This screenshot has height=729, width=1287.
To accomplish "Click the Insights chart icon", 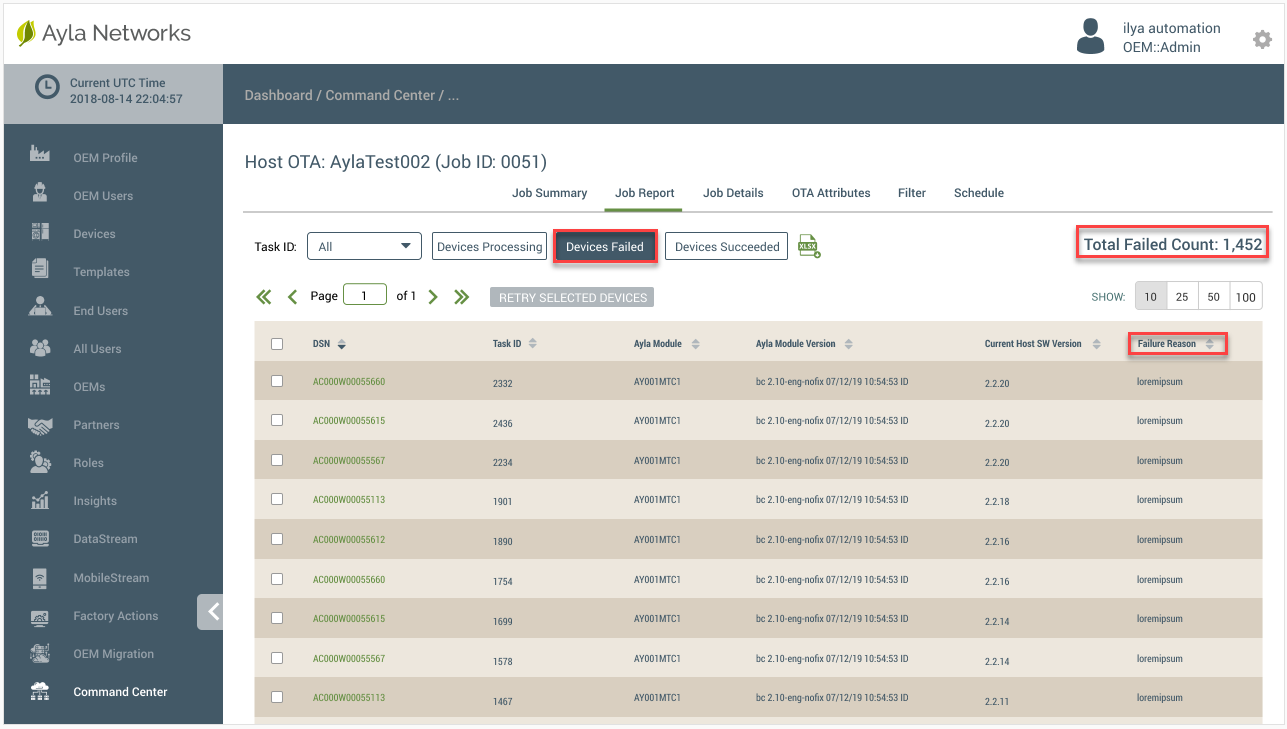I will (40, 500).
